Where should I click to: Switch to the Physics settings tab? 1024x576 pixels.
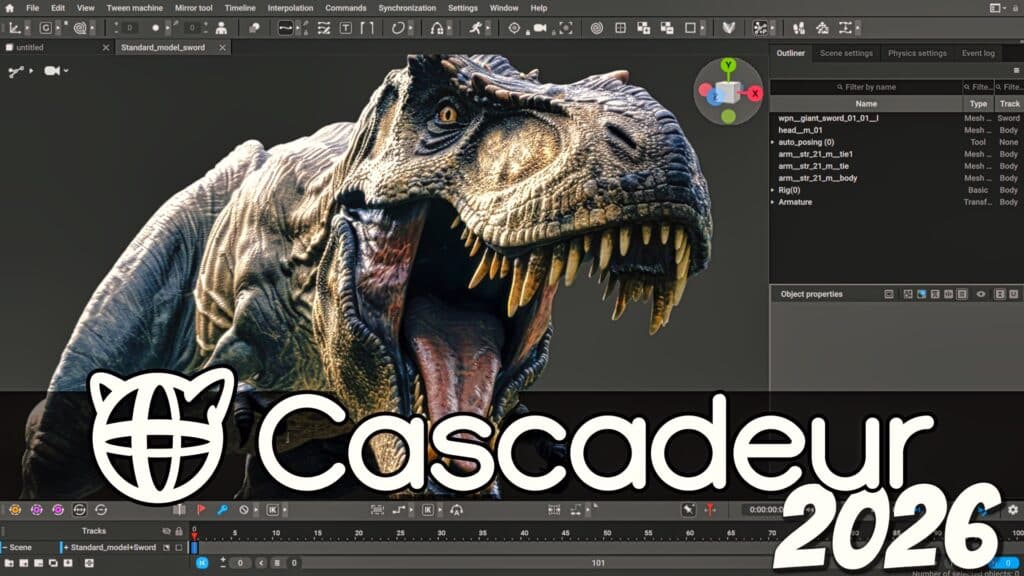[x=920, y=53]
